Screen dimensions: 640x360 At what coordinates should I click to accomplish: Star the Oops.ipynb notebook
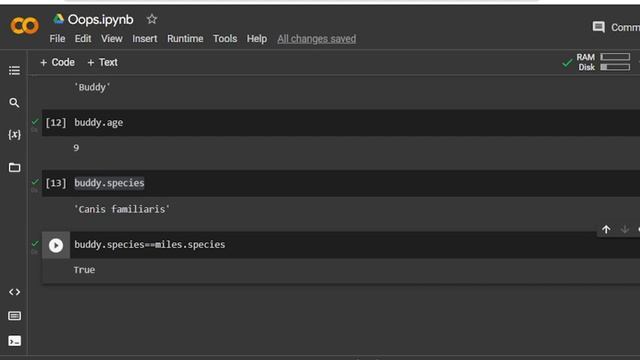(152, 19)
